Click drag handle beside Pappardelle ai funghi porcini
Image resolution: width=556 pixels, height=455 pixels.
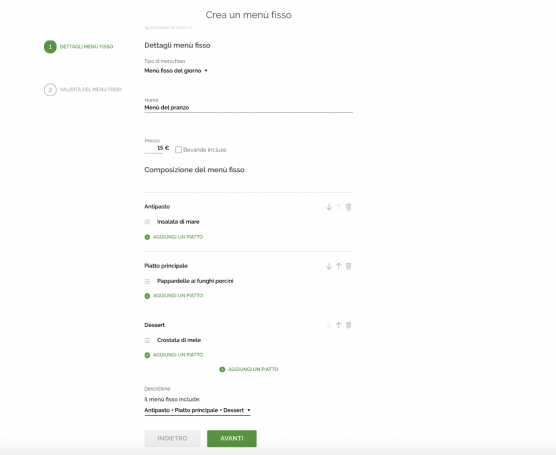tap(148, 281)
